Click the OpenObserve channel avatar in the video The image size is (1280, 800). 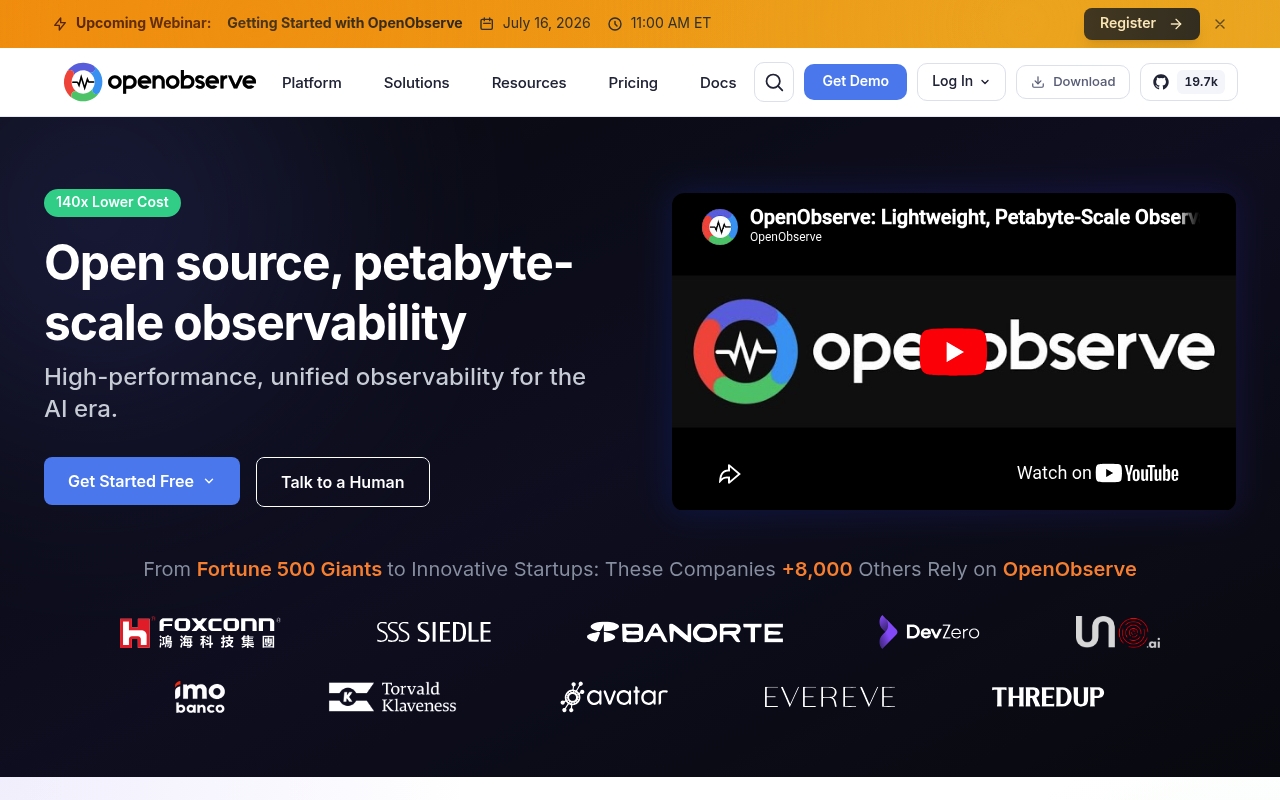pos(720,227)
